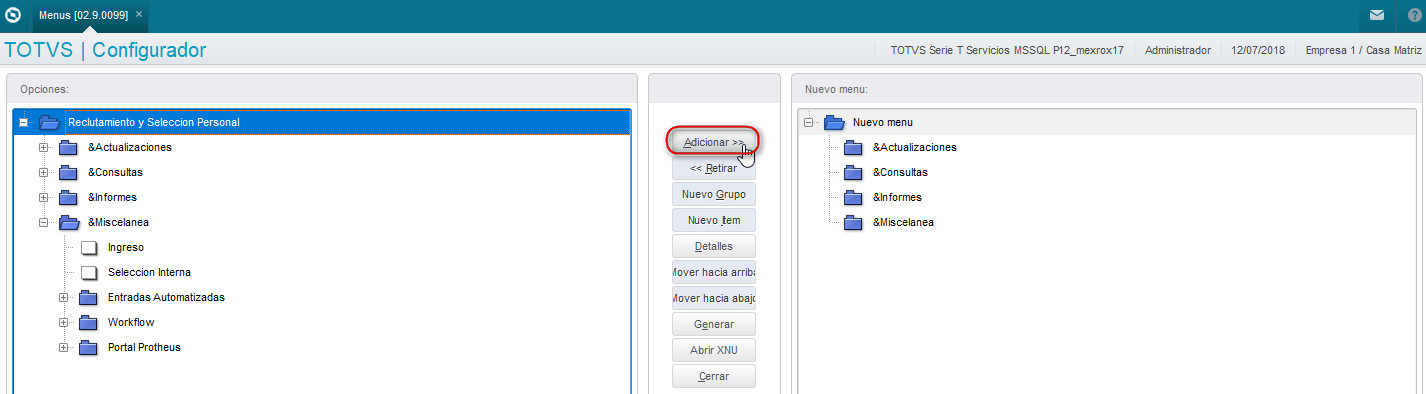The image size is (1426, 394).
Task: Click the TOTVS logo icon at top left
Action: [13, 15]
